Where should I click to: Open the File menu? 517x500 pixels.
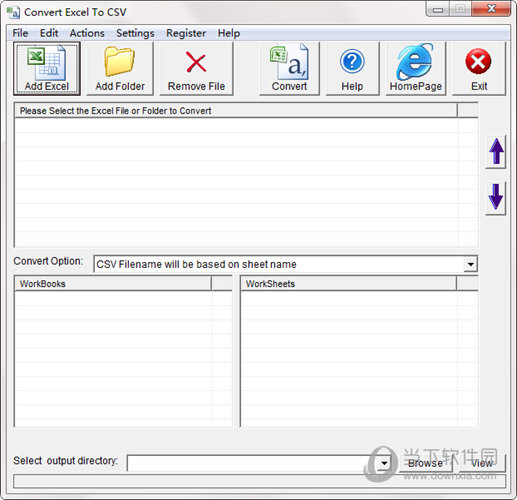pyautogui.click(x=20, y=33)
